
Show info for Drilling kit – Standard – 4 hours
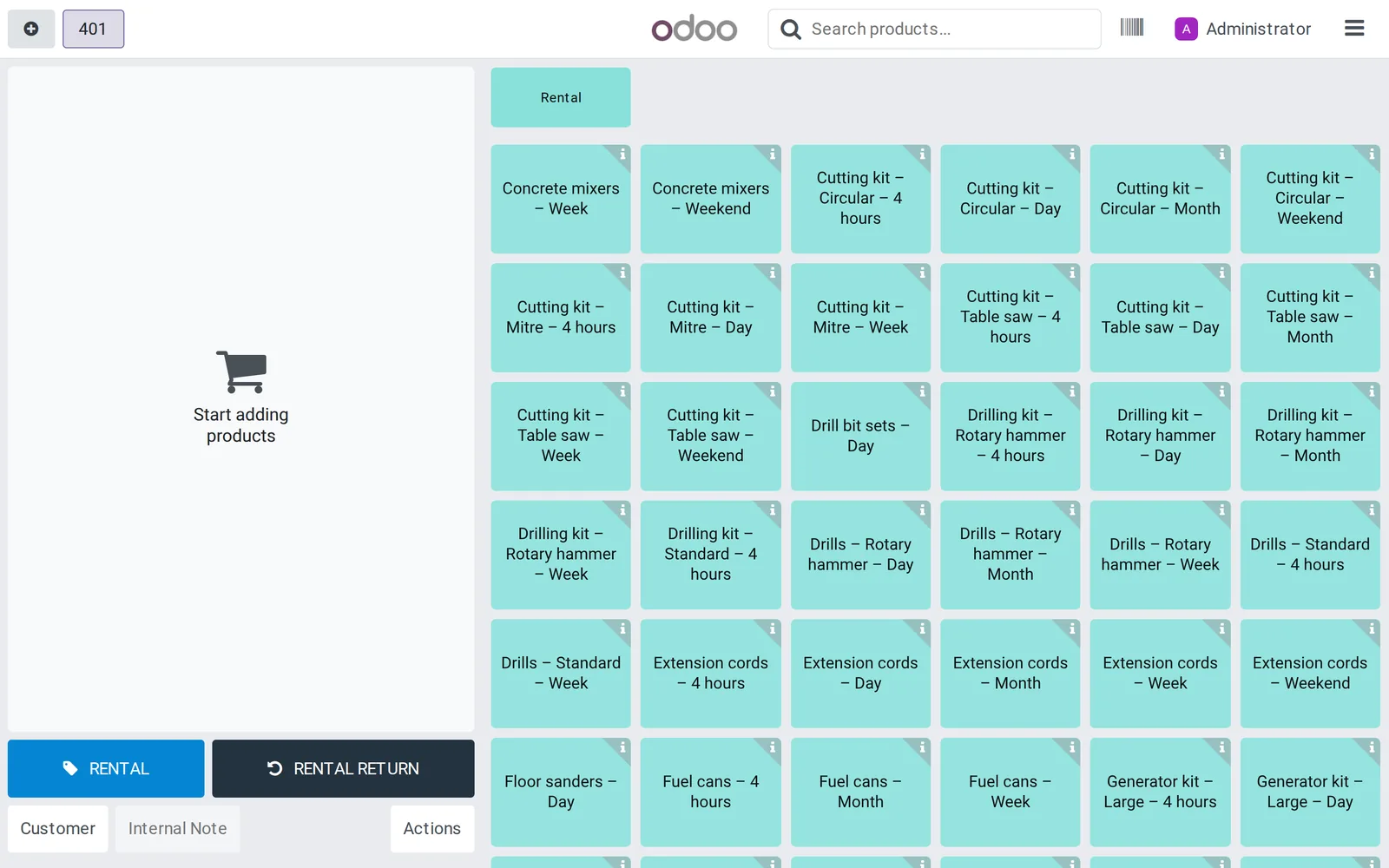click(x=772, y=510)
